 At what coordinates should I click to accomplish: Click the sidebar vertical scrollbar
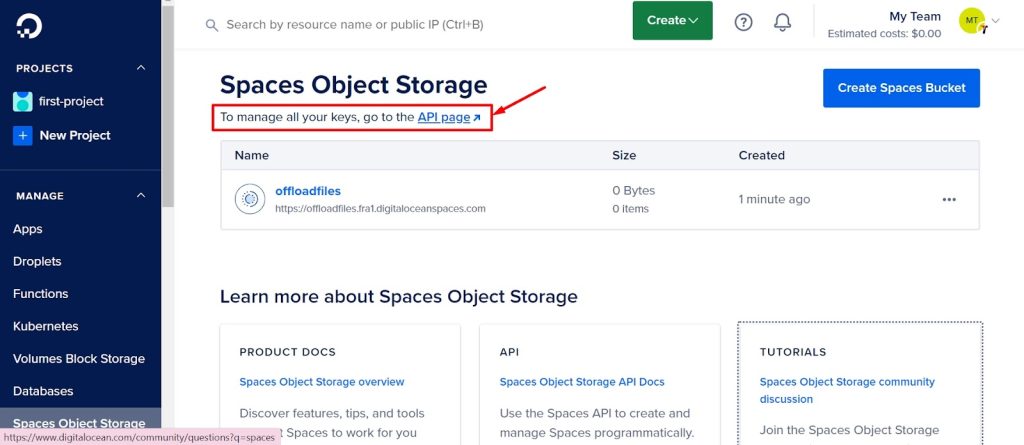[168, 105]
